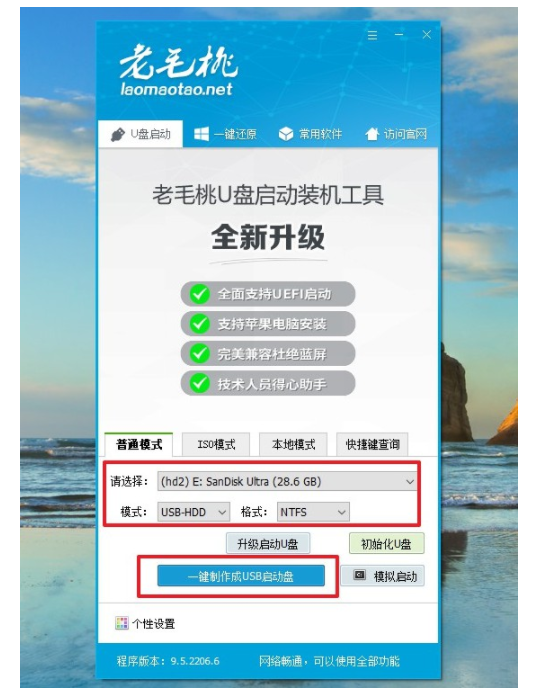
Task: Click the screen icon on 模拟启动 button
Action: [359, 575]
